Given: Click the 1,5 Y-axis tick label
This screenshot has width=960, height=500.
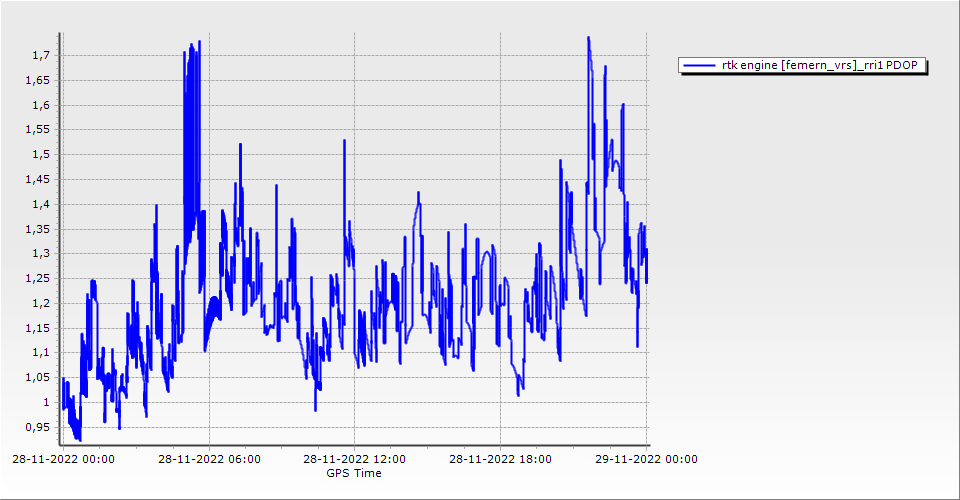Looking at the screenshot, I should click(40, 154).
